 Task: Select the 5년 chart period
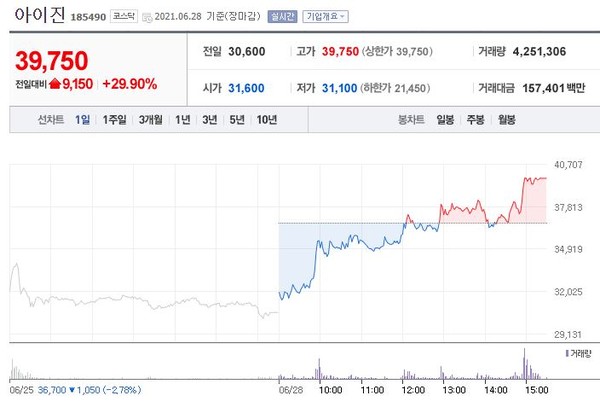tap(237, 120)
